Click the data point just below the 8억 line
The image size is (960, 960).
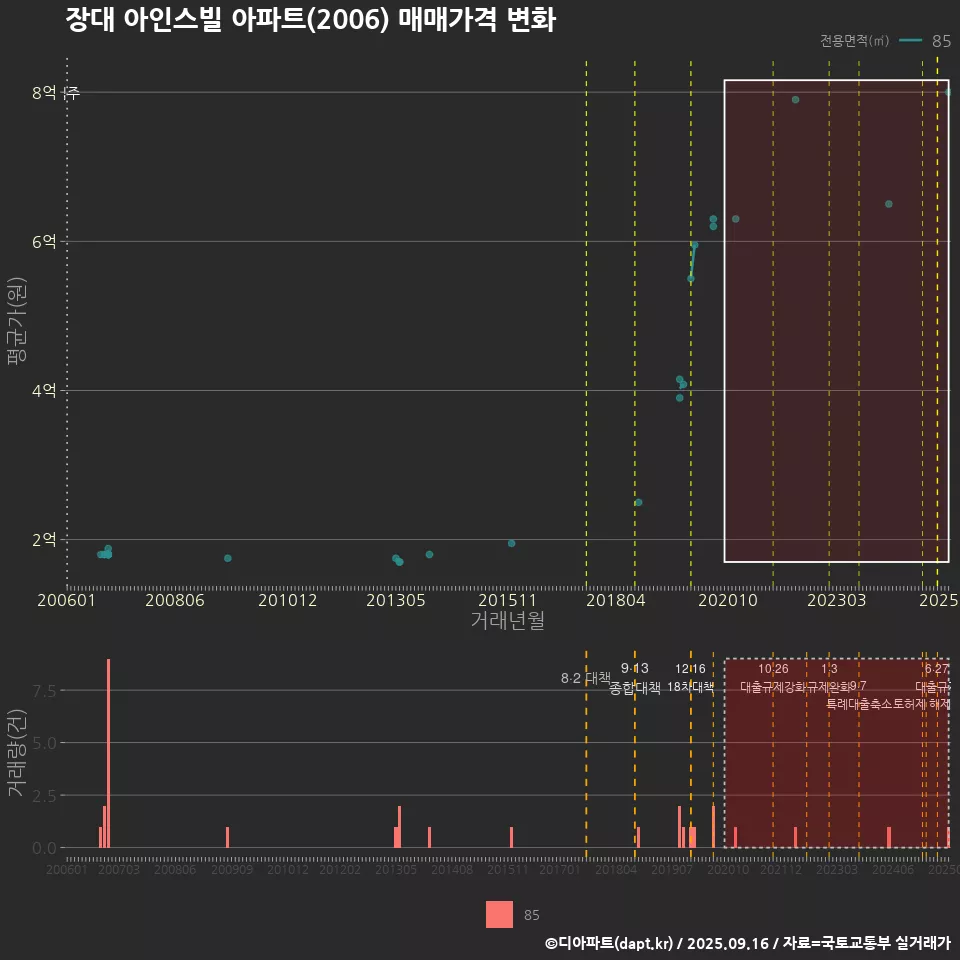coord(795,100)
